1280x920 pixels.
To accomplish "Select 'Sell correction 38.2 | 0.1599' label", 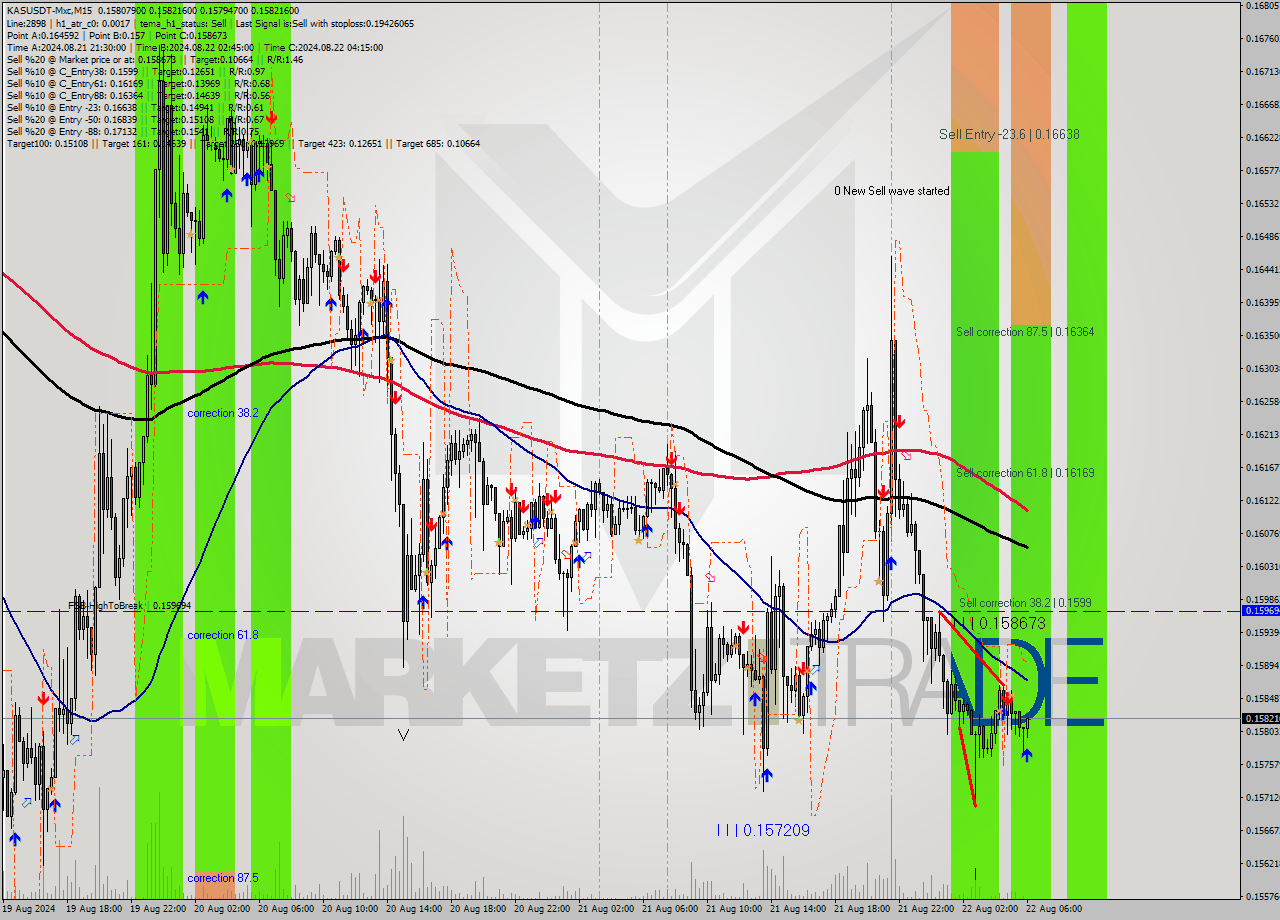I will pyautogui.click(x=1025, y=603).
